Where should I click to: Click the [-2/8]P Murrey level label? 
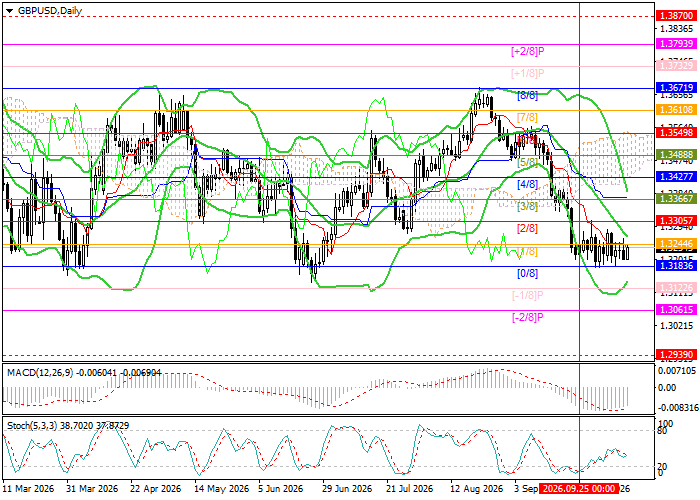pyautogui.click(x=527, y=317)
